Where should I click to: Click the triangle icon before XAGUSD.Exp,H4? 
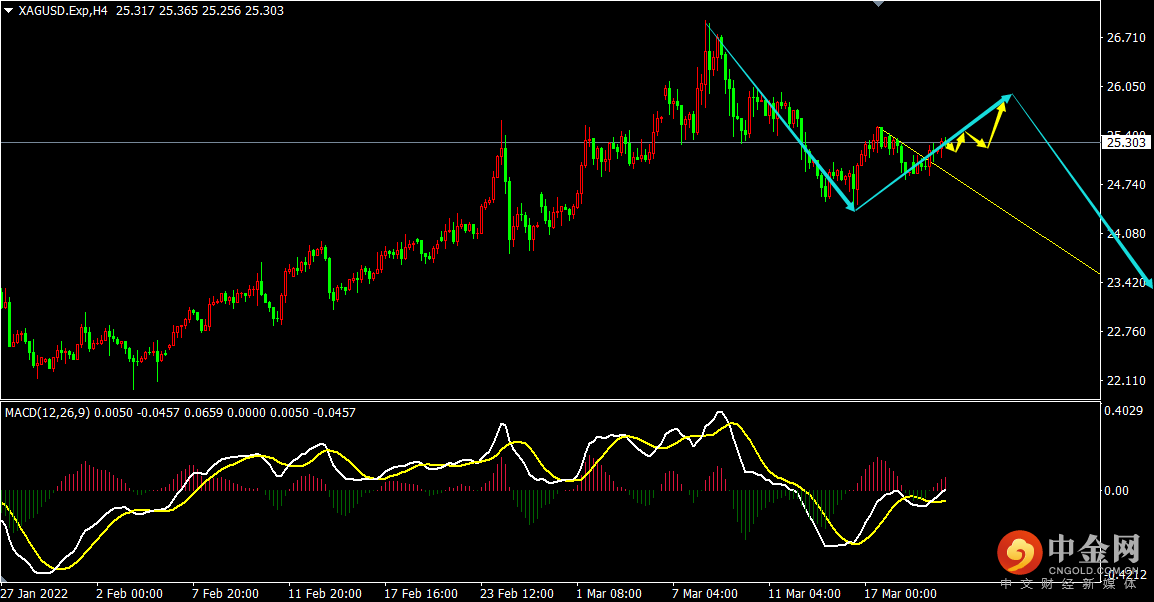pos(9,11)
